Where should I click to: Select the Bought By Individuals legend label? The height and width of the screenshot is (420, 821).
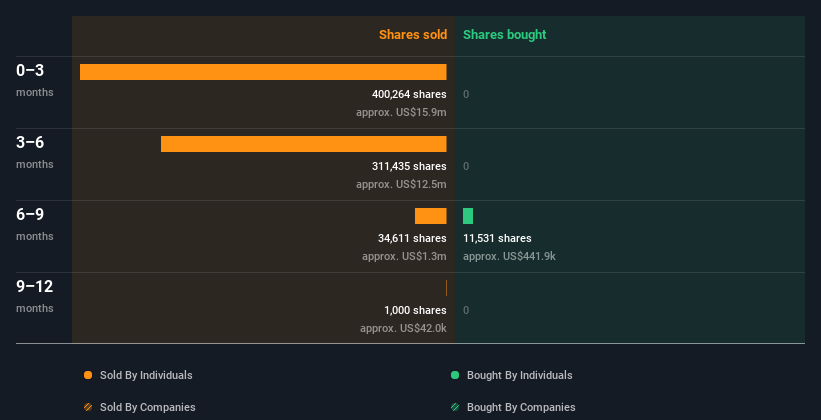(519, 375)
